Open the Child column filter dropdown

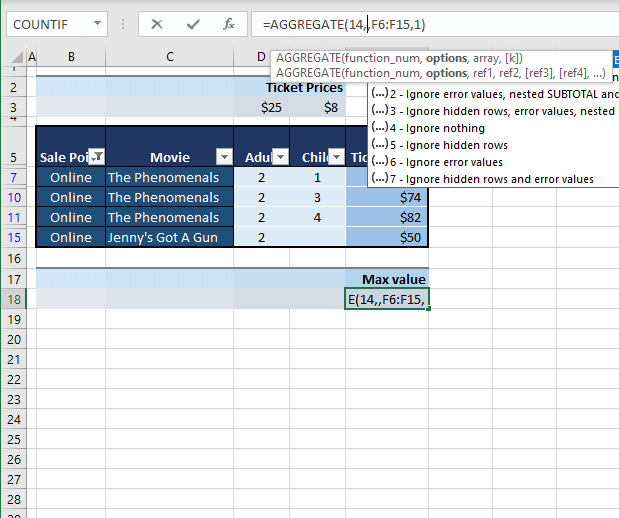click(336, 156)
